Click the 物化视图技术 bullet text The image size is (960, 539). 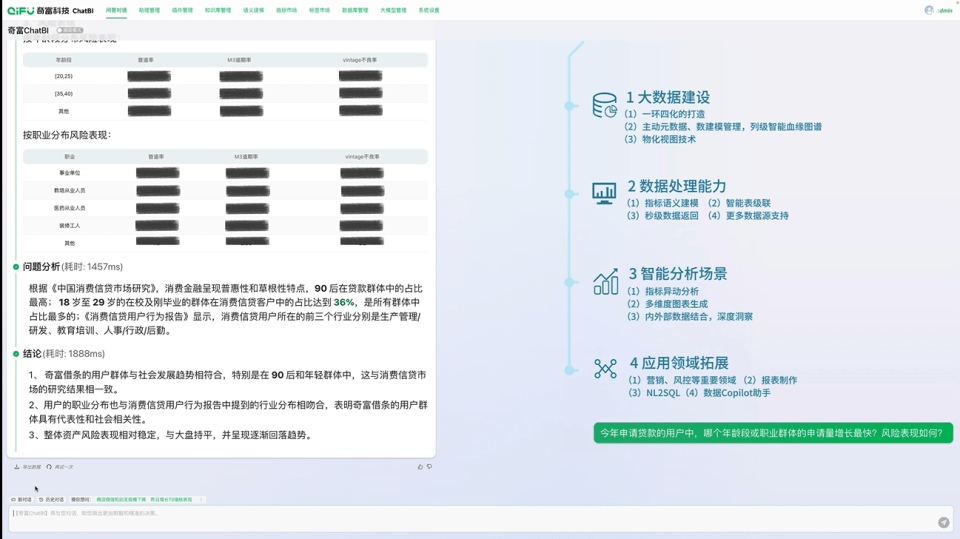point(669,140)
